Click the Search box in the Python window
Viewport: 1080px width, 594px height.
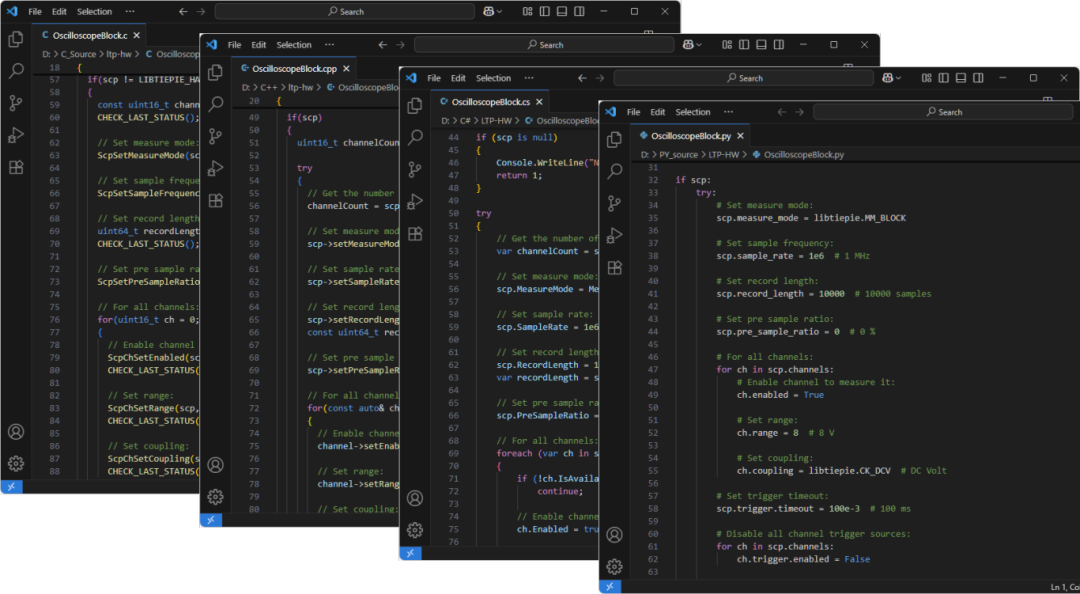(x=944, y=112)
